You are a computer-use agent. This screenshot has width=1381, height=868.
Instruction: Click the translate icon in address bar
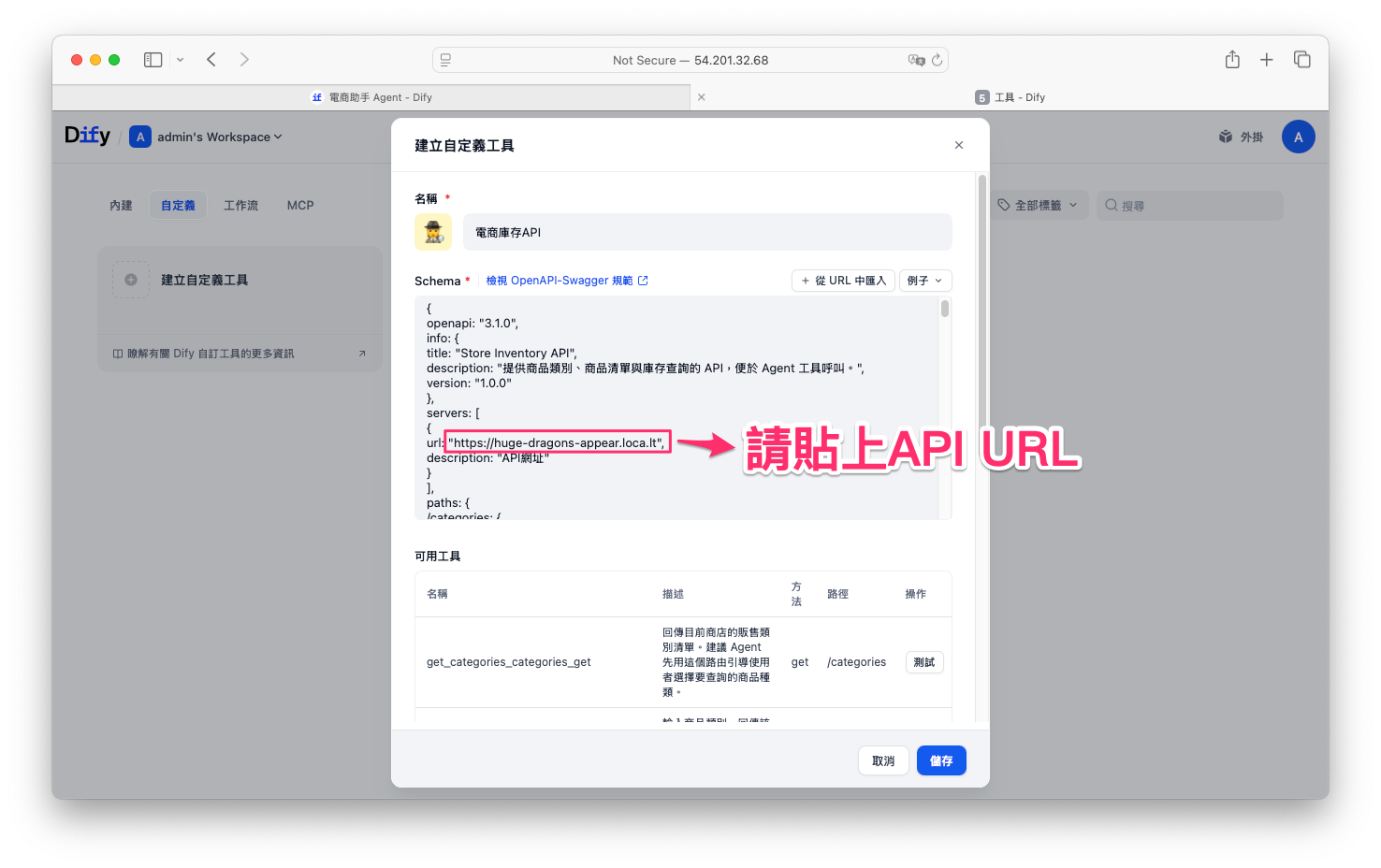click(916, 60)
